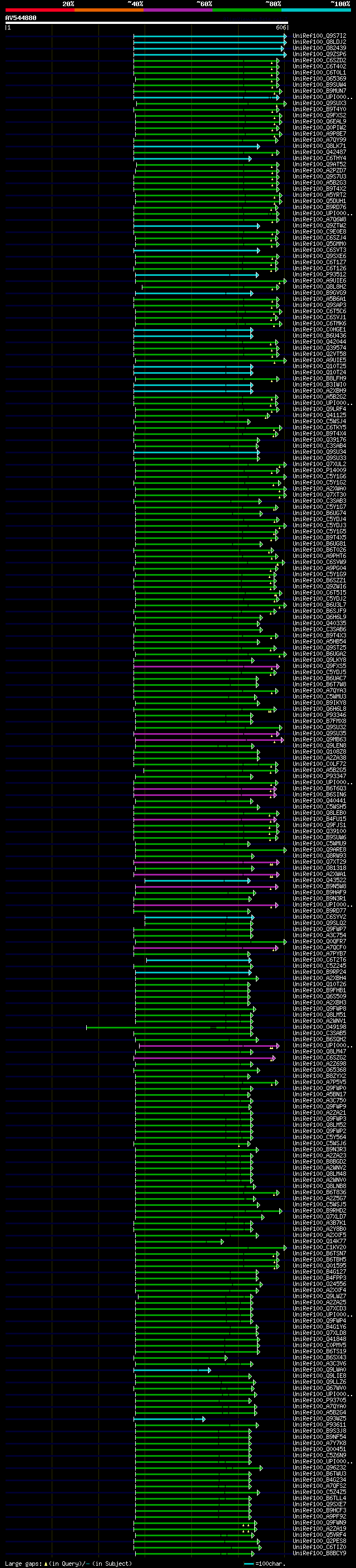Open hit UniRef100_O82439
356x1568 pixels.
(319, 48)
